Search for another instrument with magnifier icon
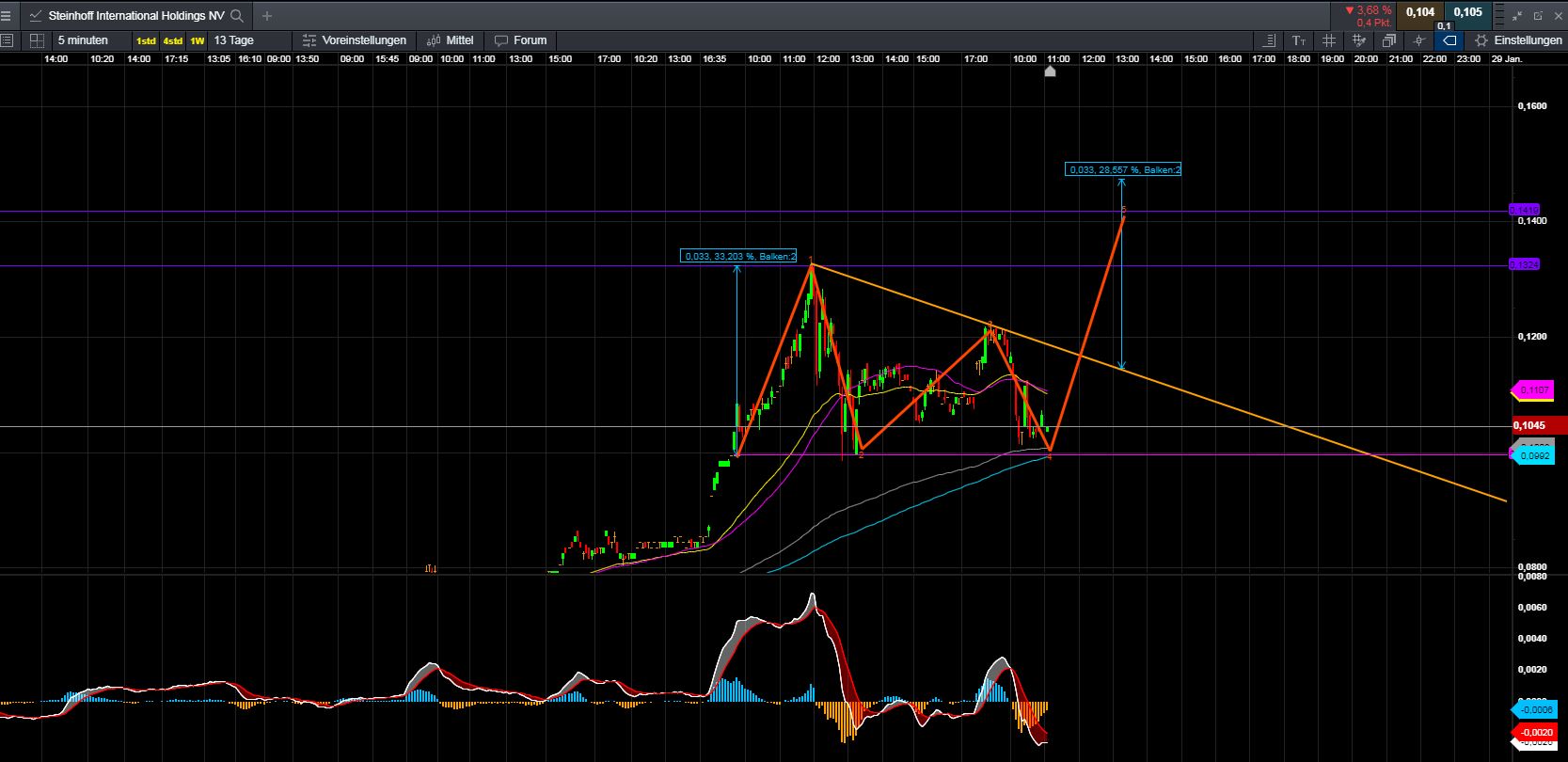The height and width of the screenshot is (762, 1568). pyautogui.click(x=237, y=15)
